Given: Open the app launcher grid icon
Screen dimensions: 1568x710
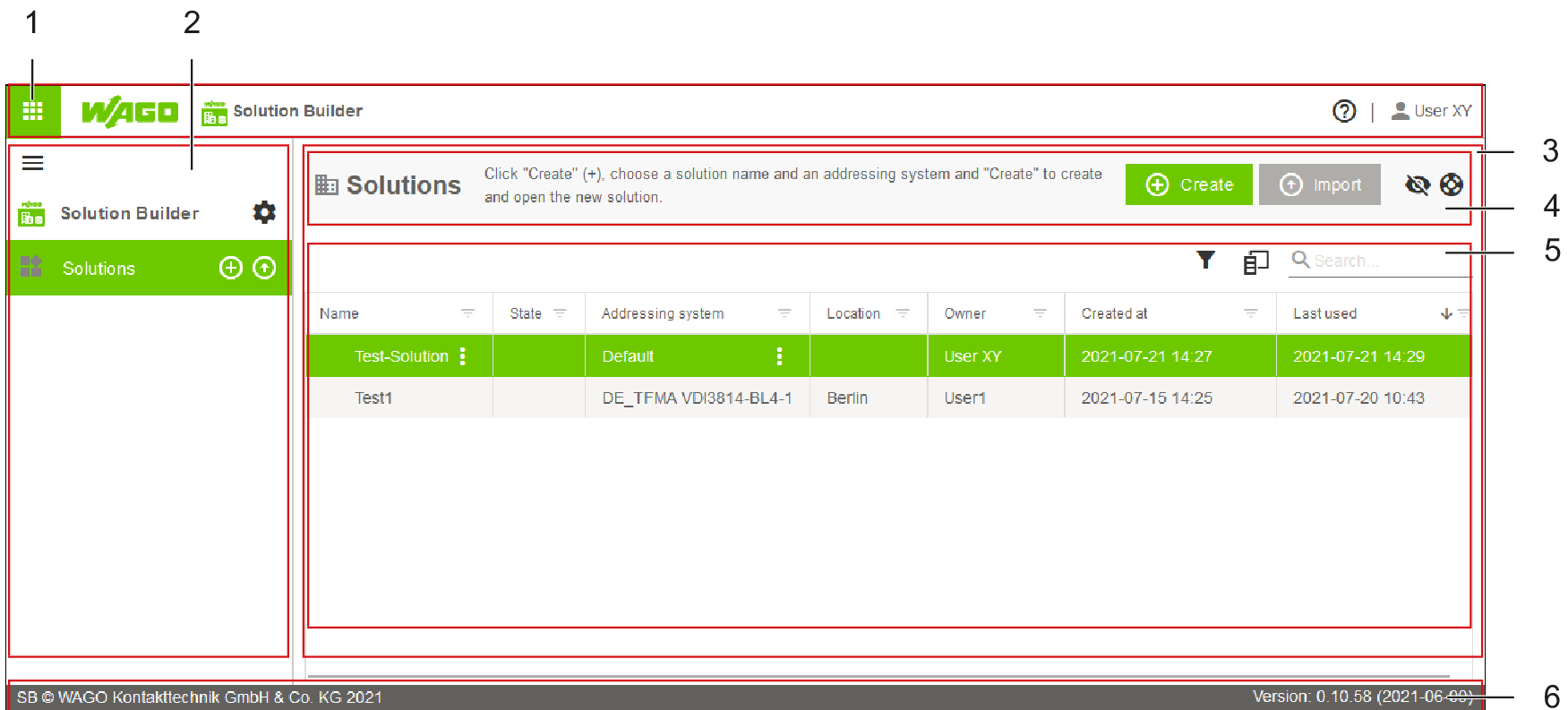Looking at the screenshot, I should [33, 111].
